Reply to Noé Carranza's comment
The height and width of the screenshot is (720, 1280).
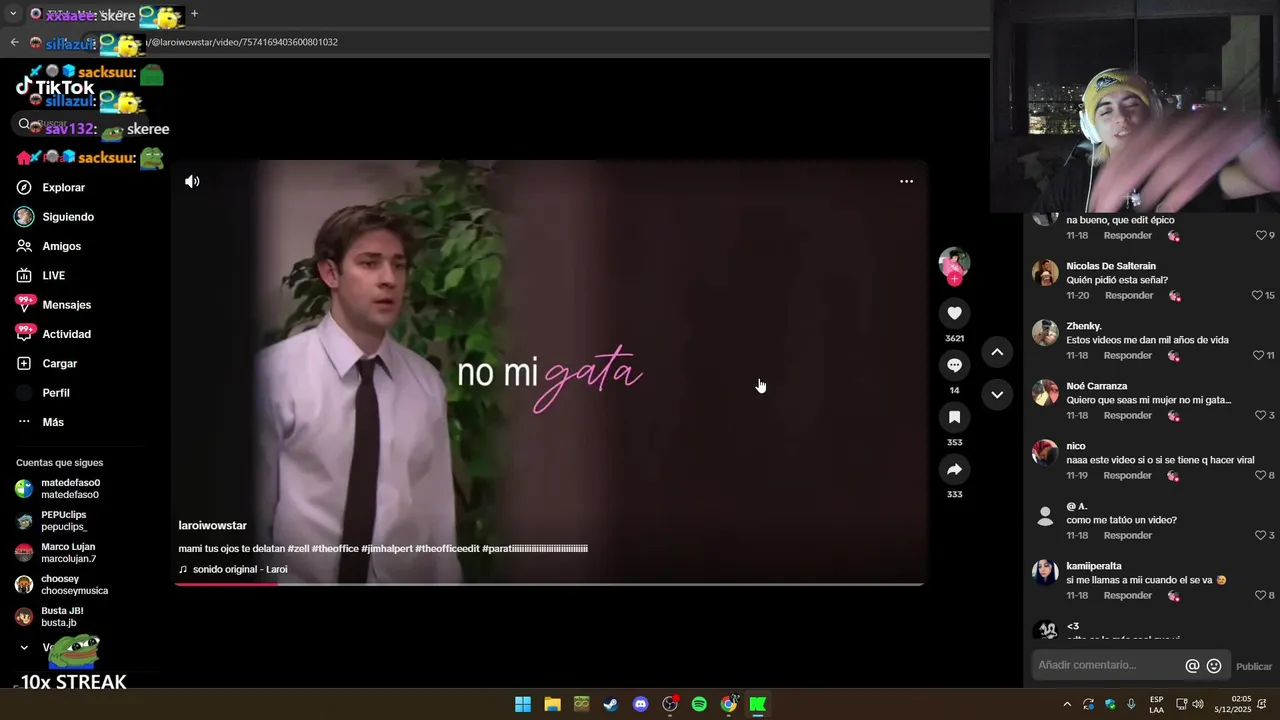[1128, 416]
